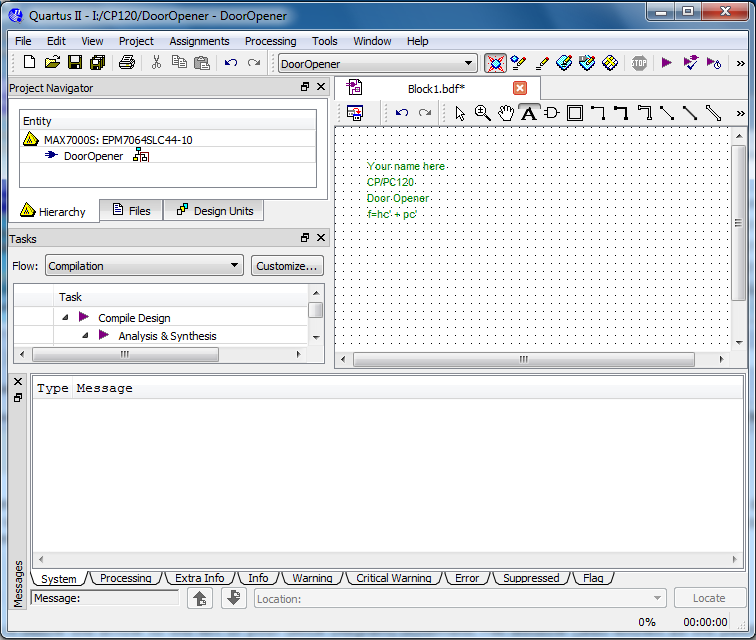Redo the action in main toolbar

(x=254, y=63)
